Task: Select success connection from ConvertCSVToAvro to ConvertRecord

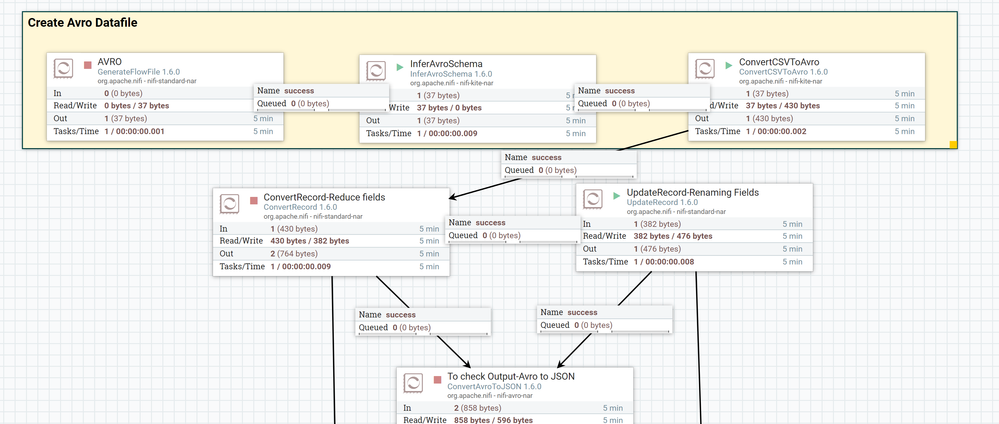Action: (570, 164)
